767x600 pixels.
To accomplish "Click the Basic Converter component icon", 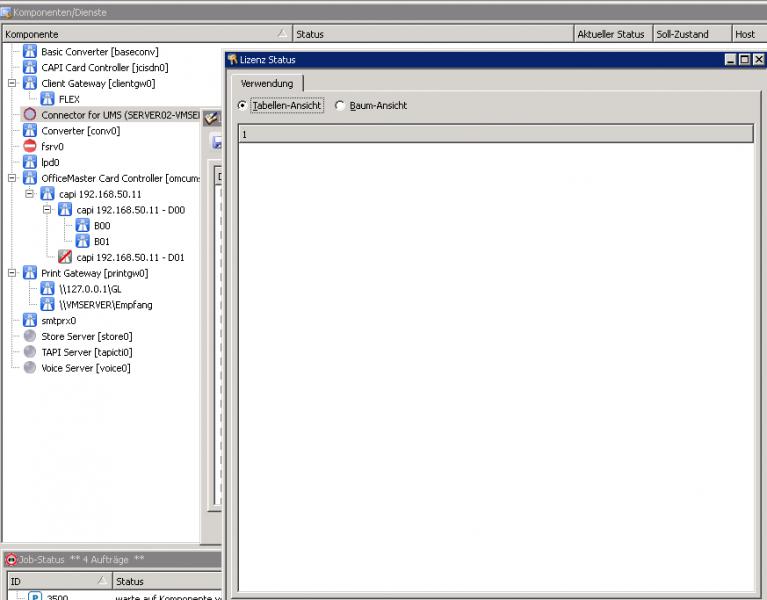I will point(30,51).
